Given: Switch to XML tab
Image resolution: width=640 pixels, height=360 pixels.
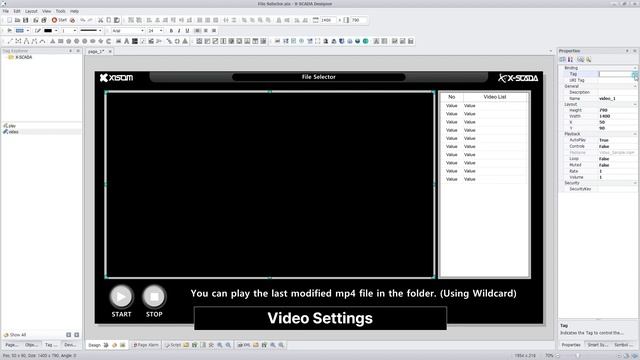Looking at the screenshot, I should pos(244,345).
